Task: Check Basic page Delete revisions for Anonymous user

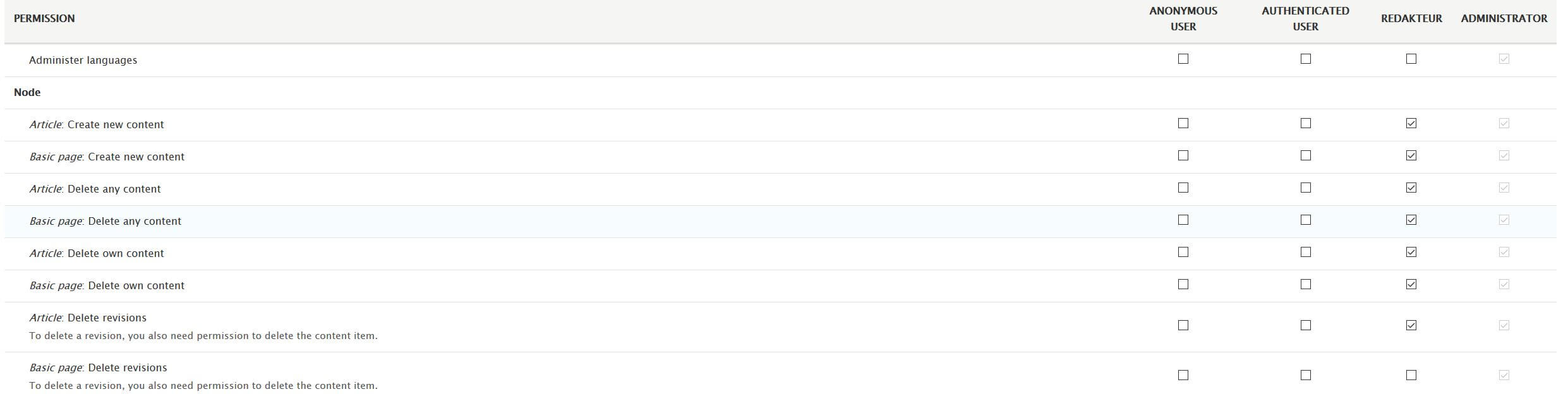Action: (x=1183, y=375)
